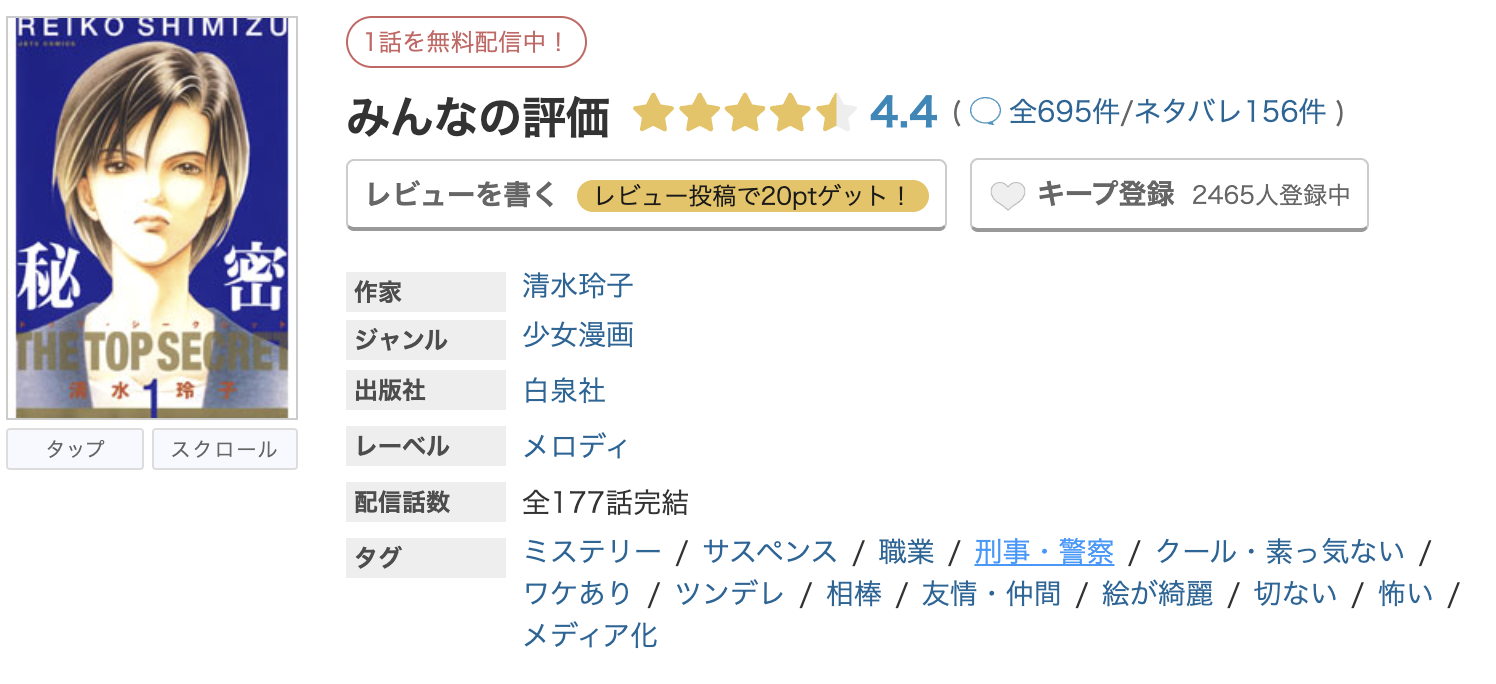Open the publisher link 白泉社
1496x684 pixels.
tap(563, 391)
